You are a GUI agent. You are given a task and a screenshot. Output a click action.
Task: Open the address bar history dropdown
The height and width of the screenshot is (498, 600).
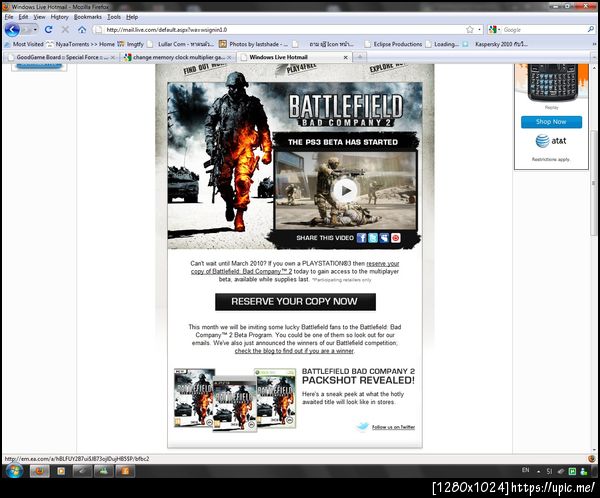coord(479,29)
